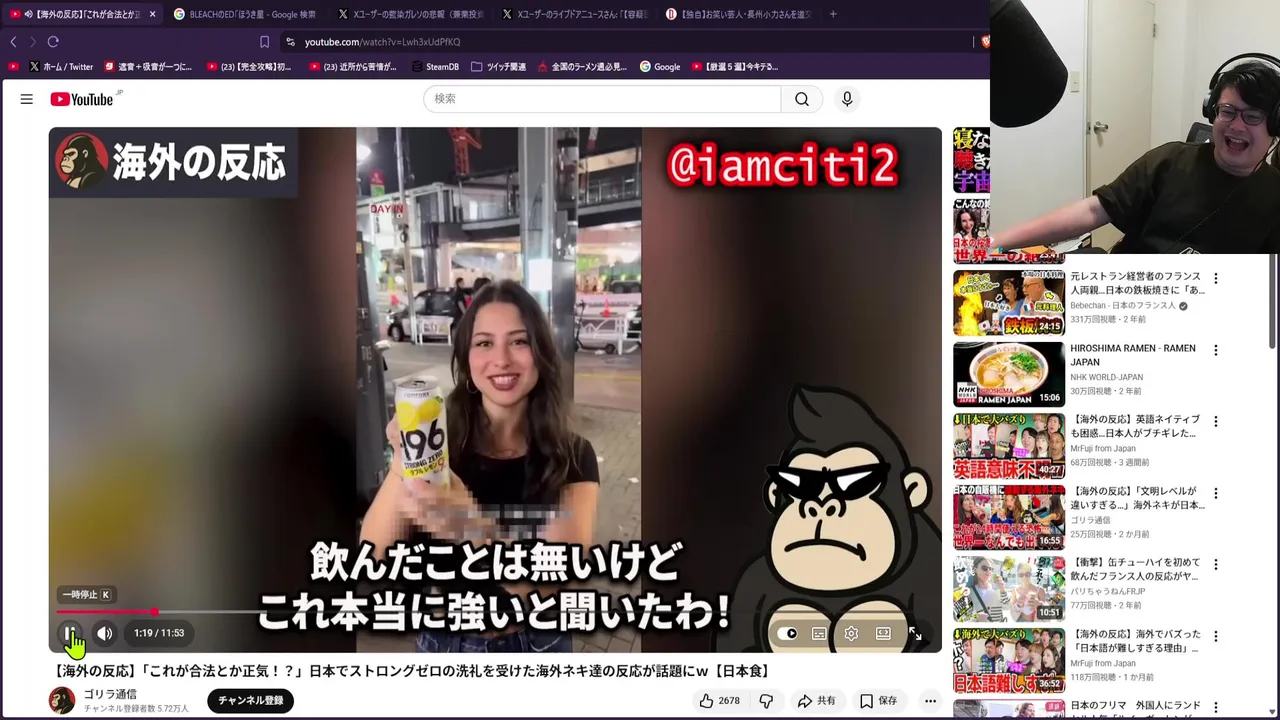The width and height of the screenshot is (1280, 720).
Task: Switch to Xユーザーのライブドアニュース tab
Action: point(574,14)
